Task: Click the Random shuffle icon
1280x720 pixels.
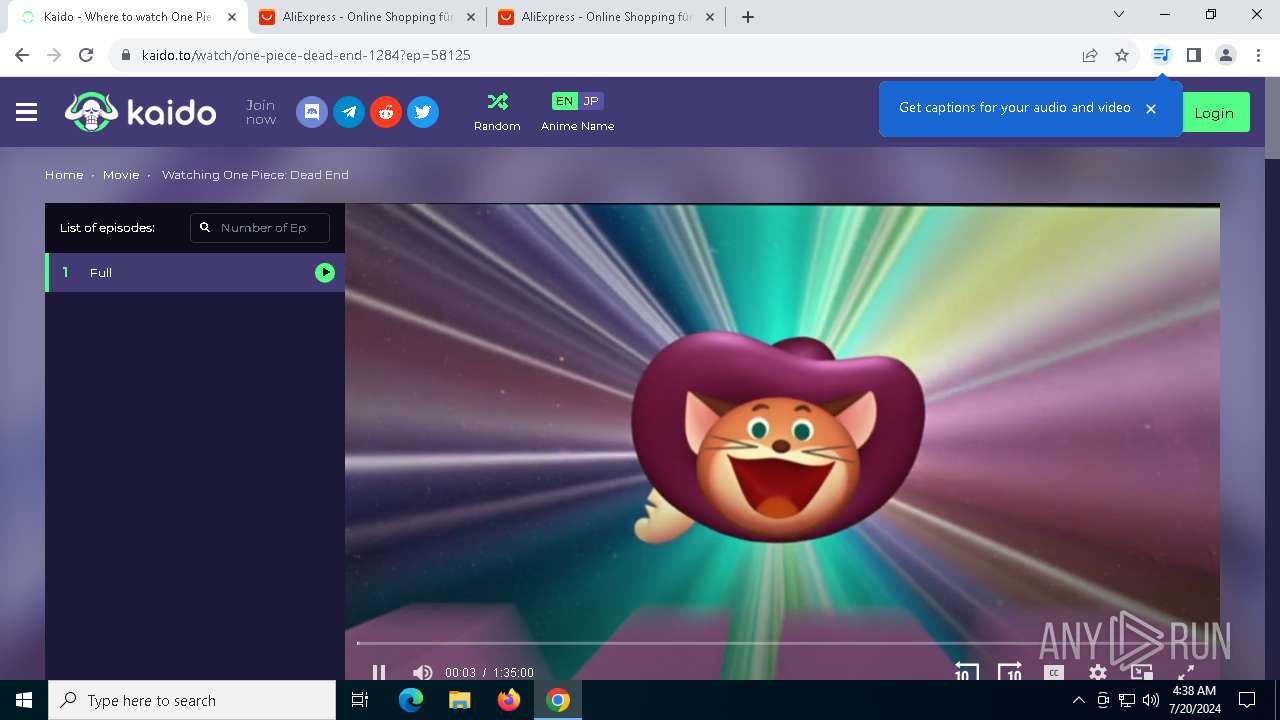Action: coord(497,101)
